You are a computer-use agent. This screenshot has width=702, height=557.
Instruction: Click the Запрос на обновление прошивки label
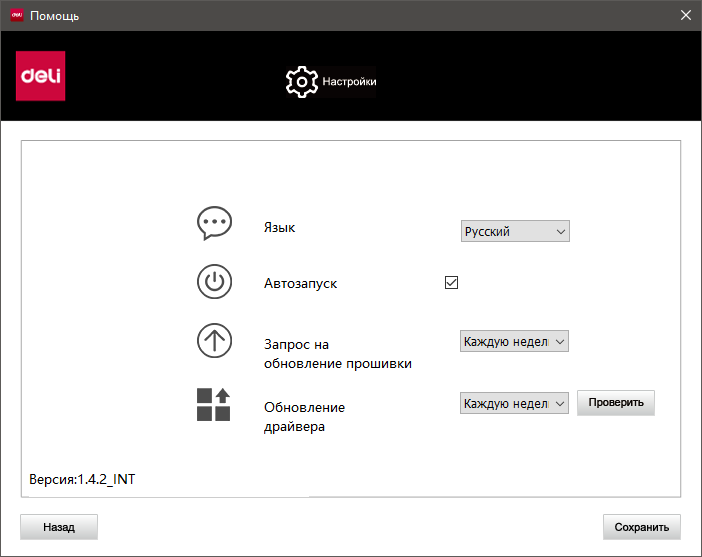[x=338, y=354]
